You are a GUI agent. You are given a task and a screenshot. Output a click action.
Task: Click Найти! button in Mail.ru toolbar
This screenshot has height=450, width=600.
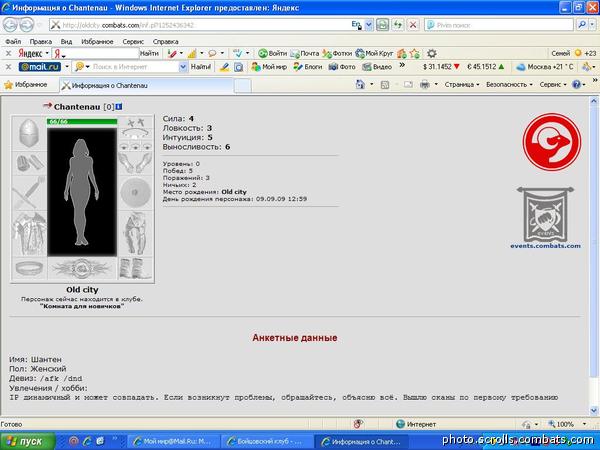click(x=201, y=67)
